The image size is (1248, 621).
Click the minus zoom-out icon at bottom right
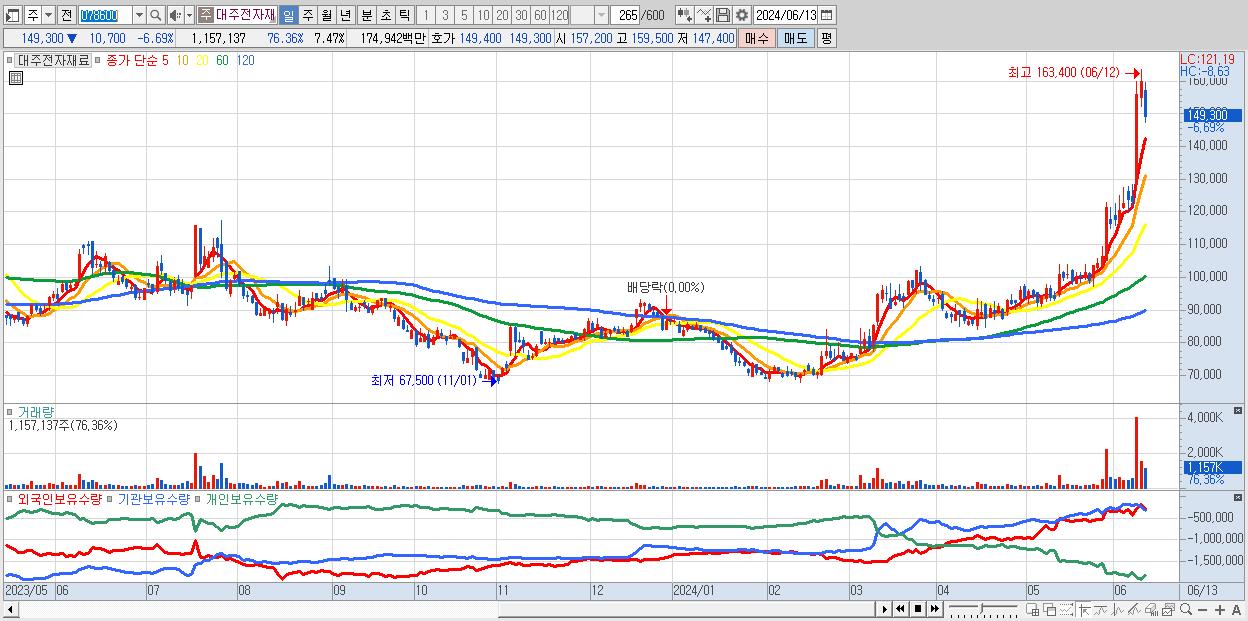click(1203, 610)
